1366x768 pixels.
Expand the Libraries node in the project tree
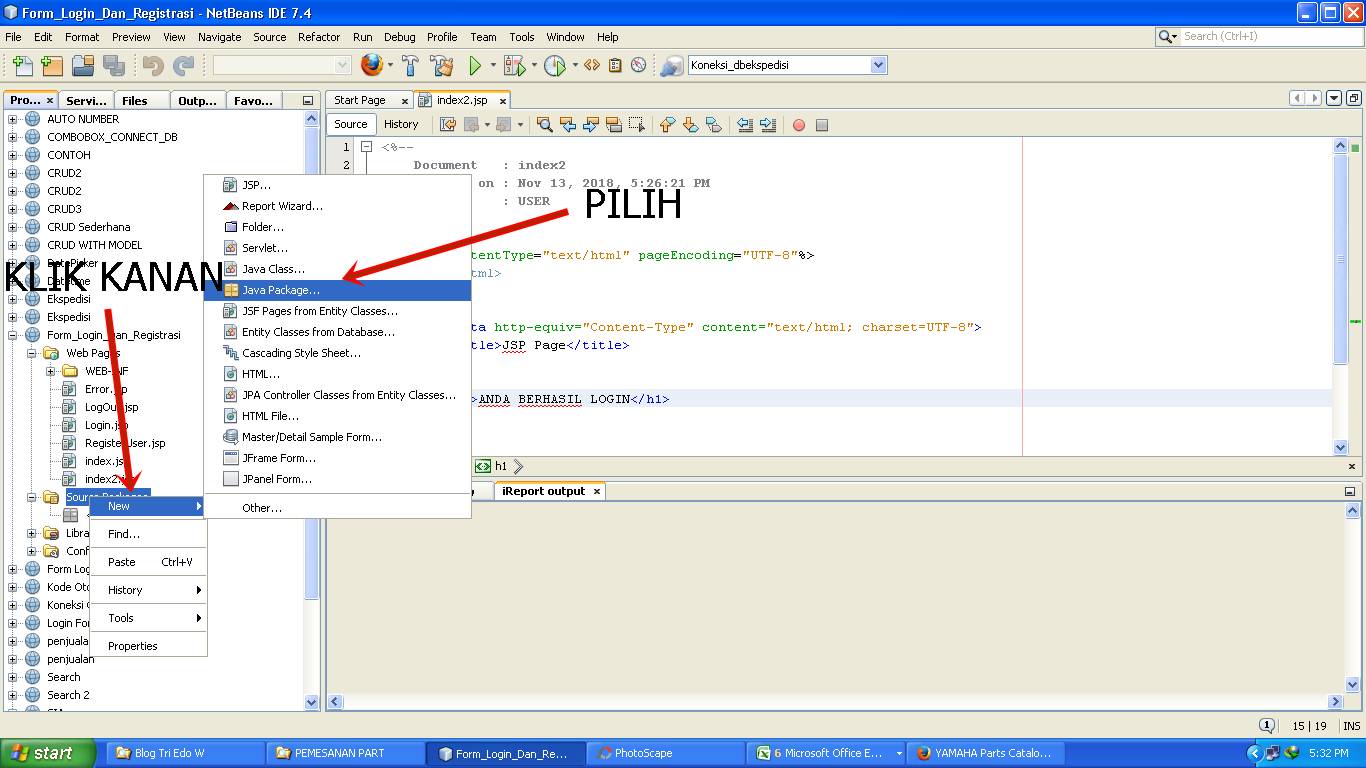[x=31, y=533]
